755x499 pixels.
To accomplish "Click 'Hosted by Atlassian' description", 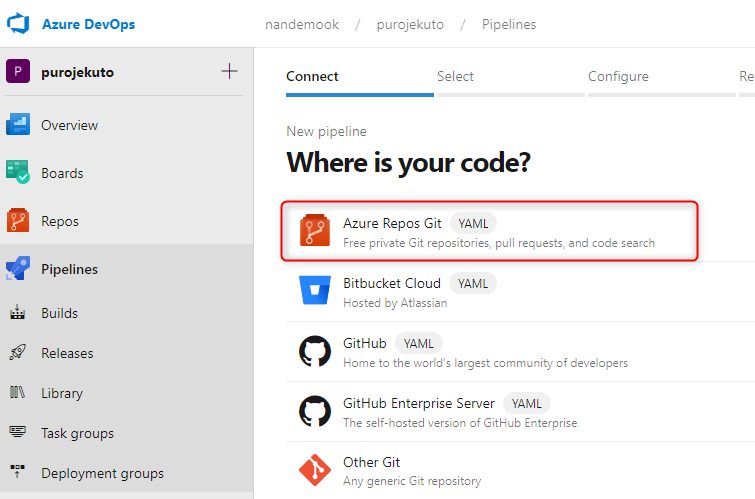I will (395, 302).
